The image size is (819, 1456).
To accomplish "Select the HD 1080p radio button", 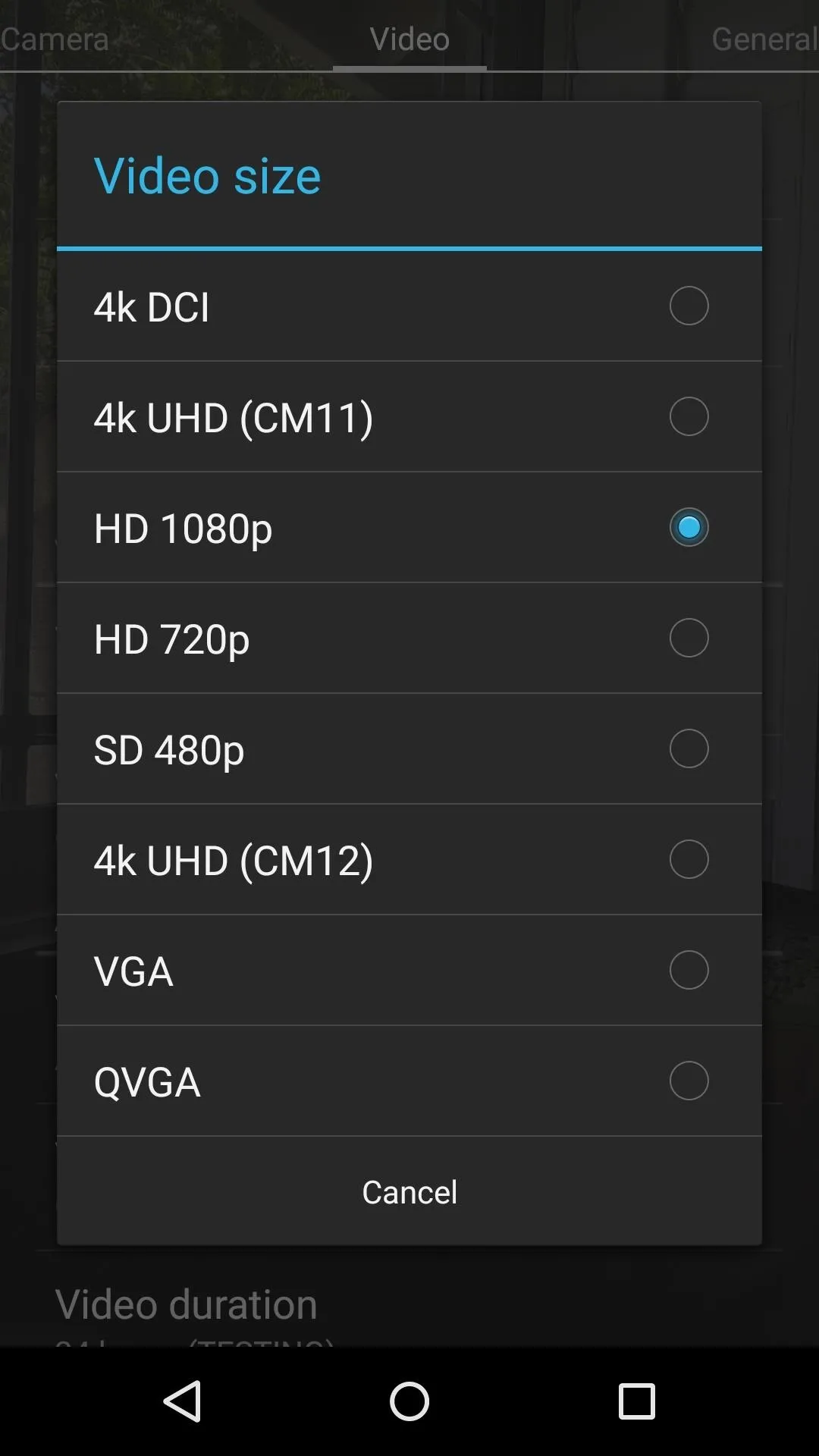I will 689,527.
